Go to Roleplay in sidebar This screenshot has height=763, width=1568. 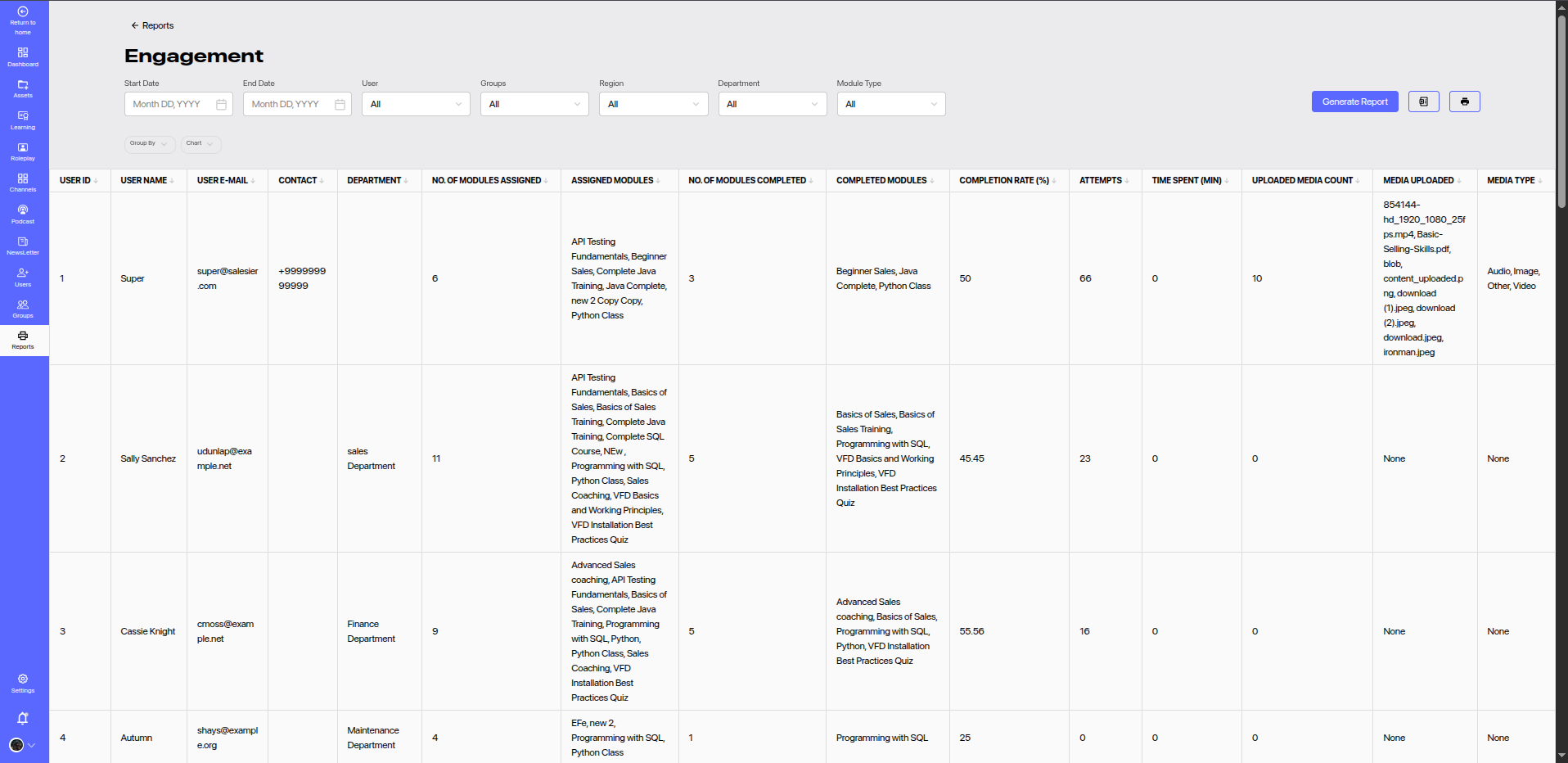[23, 151]
